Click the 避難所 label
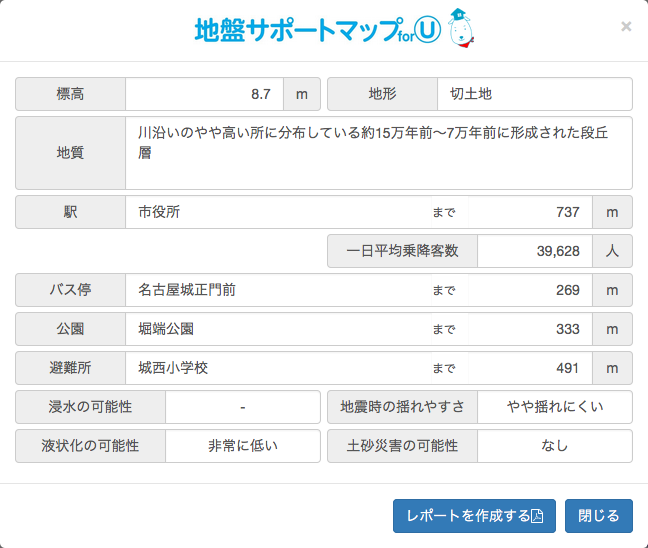The image size is (648, 548). pos(70,368)
